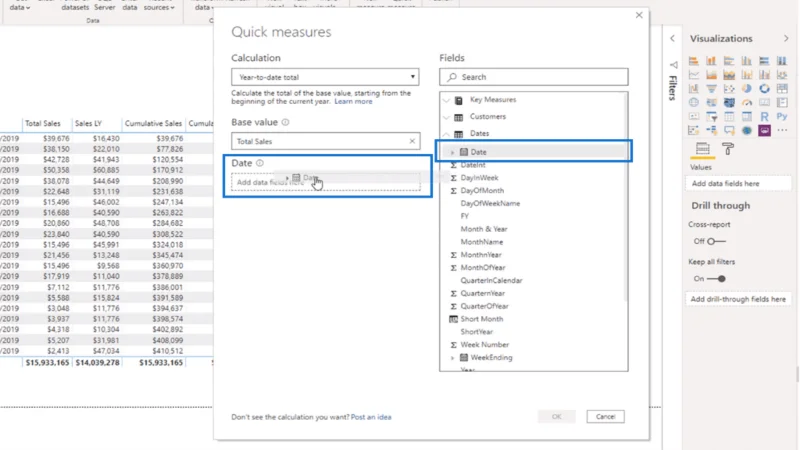Click the Cancel button

(605, 417)
